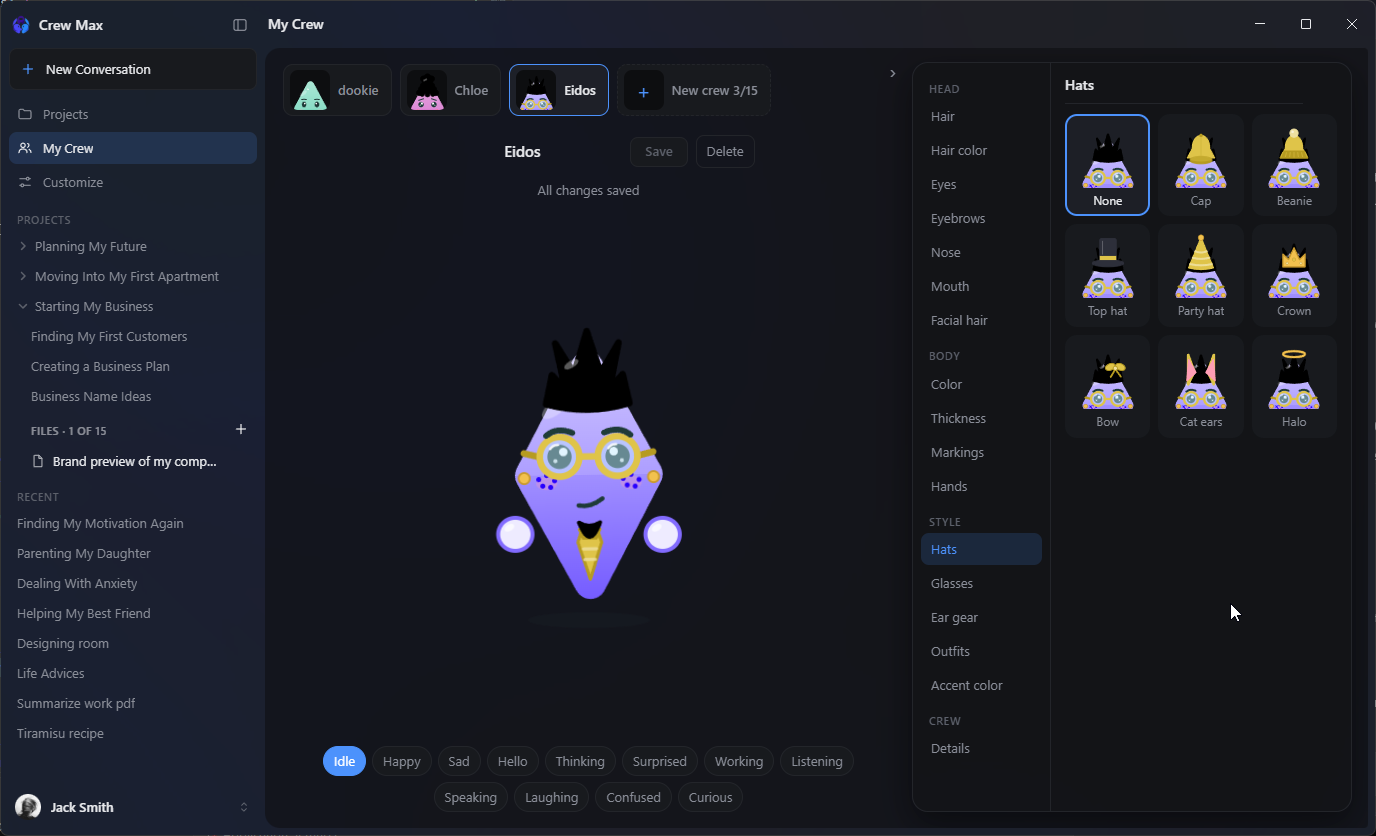Pick the Cat ears option

(1201, 386)
